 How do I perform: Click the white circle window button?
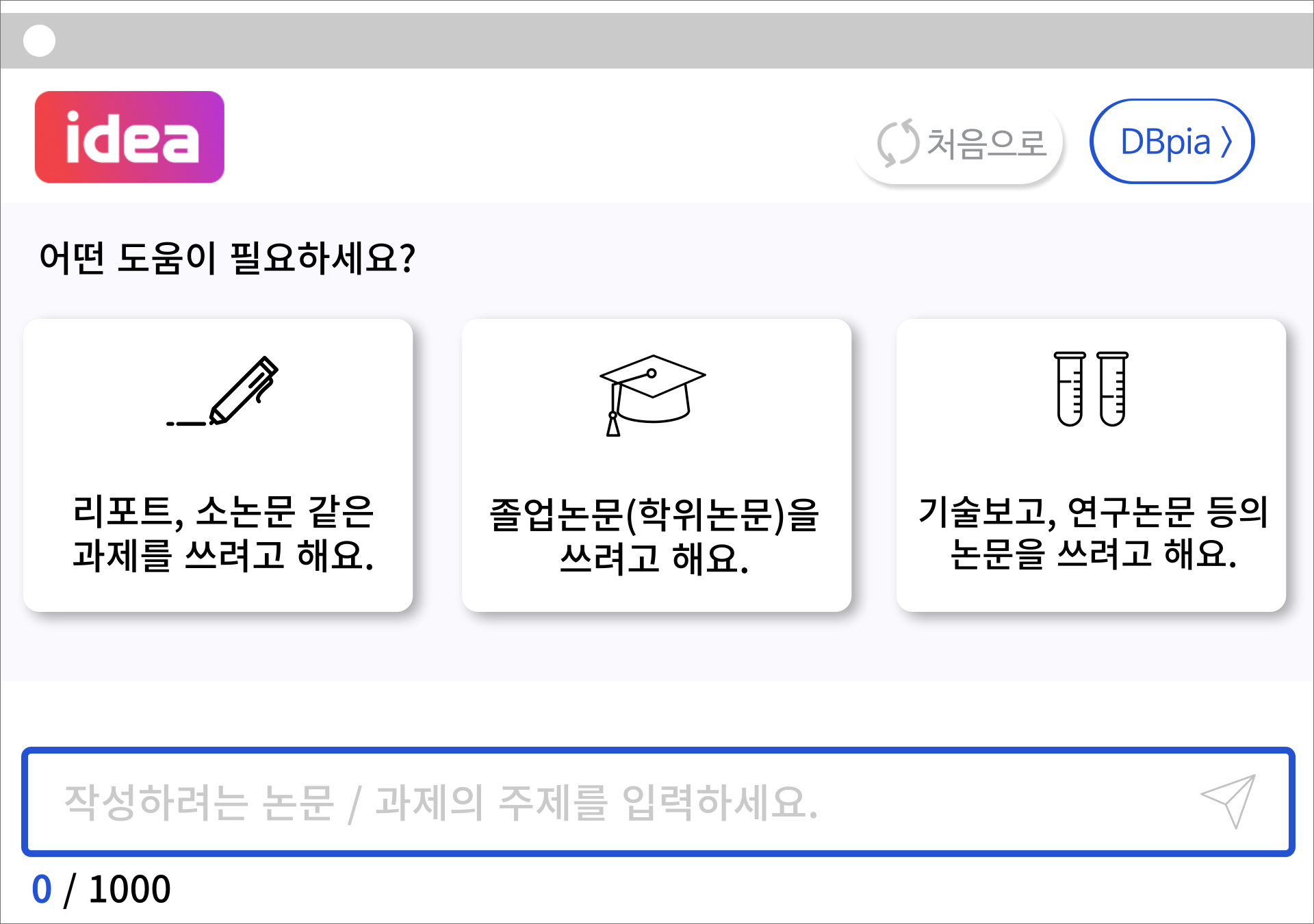click(39, 41)
